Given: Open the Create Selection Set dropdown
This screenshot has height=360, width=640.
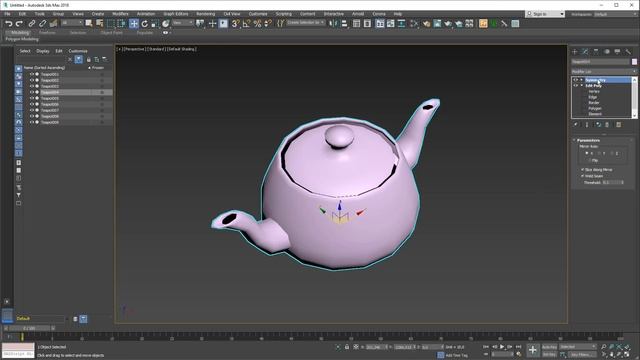Looking at the screenshot, I should (306, 23).
